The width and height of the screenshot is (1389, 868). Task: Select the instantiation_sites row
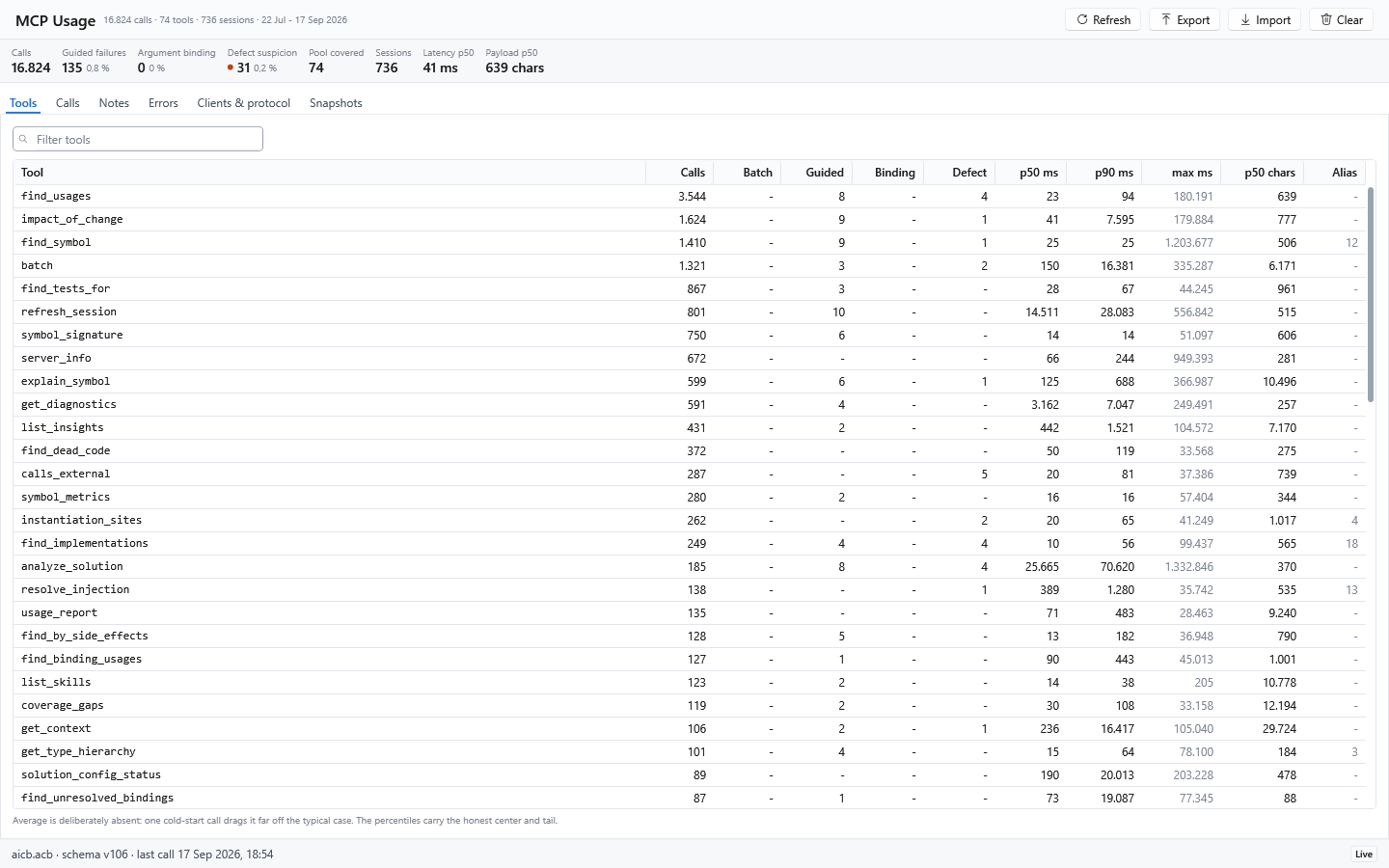coord(690,520)
